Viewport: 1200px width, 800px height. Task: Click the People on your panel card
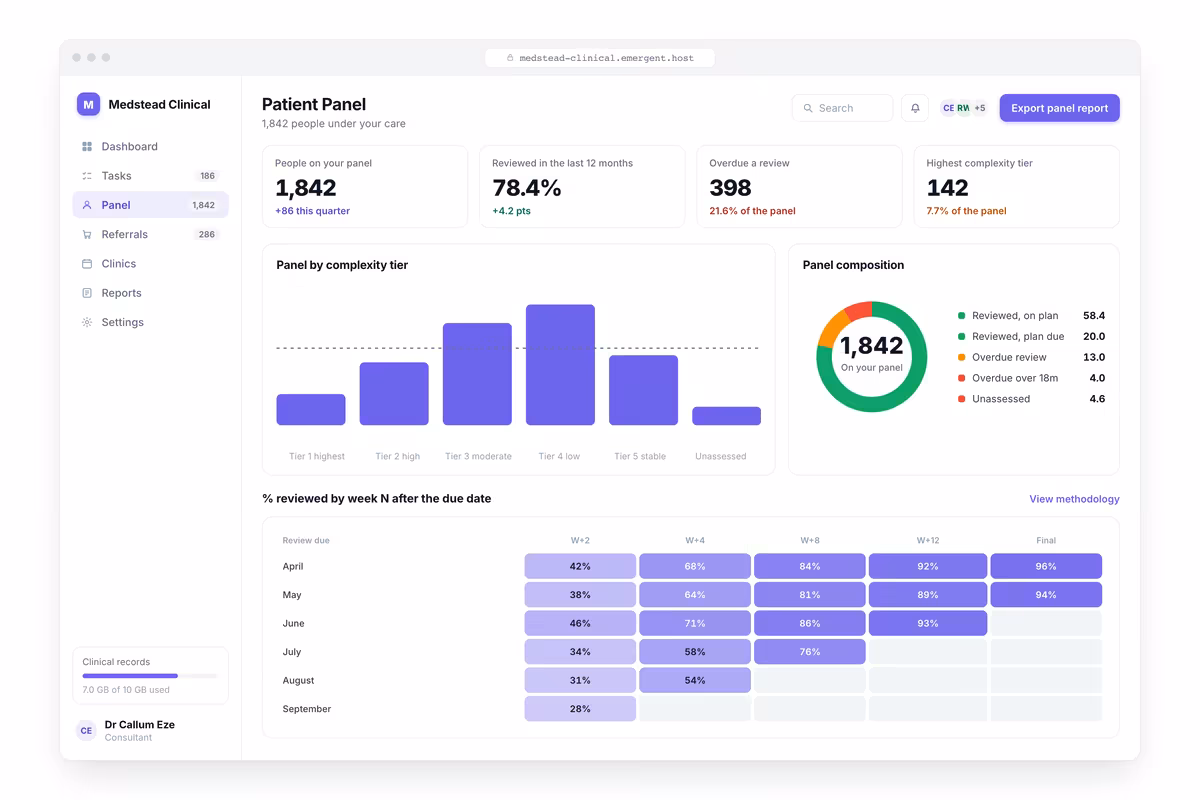point(365,187)
